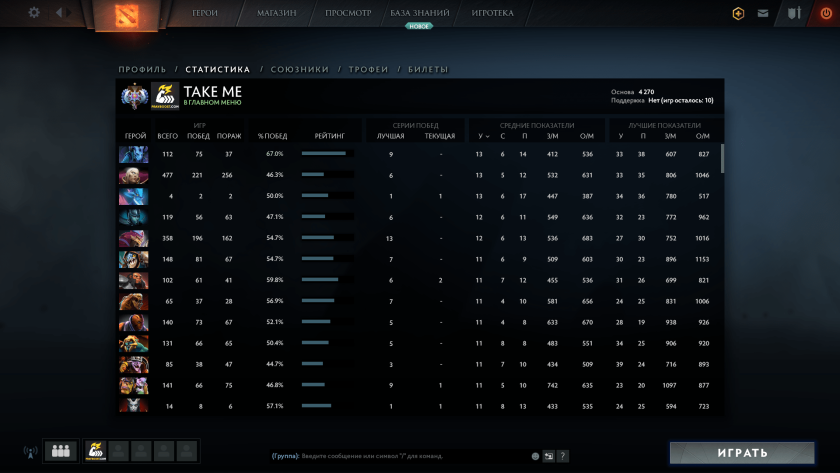
Task: Click the Dota 2 logo home button
Action: (x=126, y=15)
